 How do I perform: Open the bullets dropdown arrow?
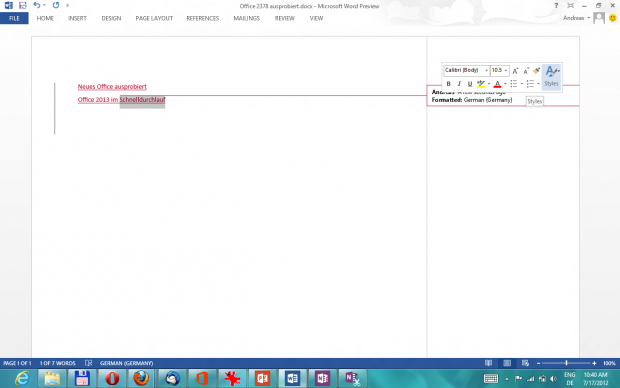tap(522, 84)
